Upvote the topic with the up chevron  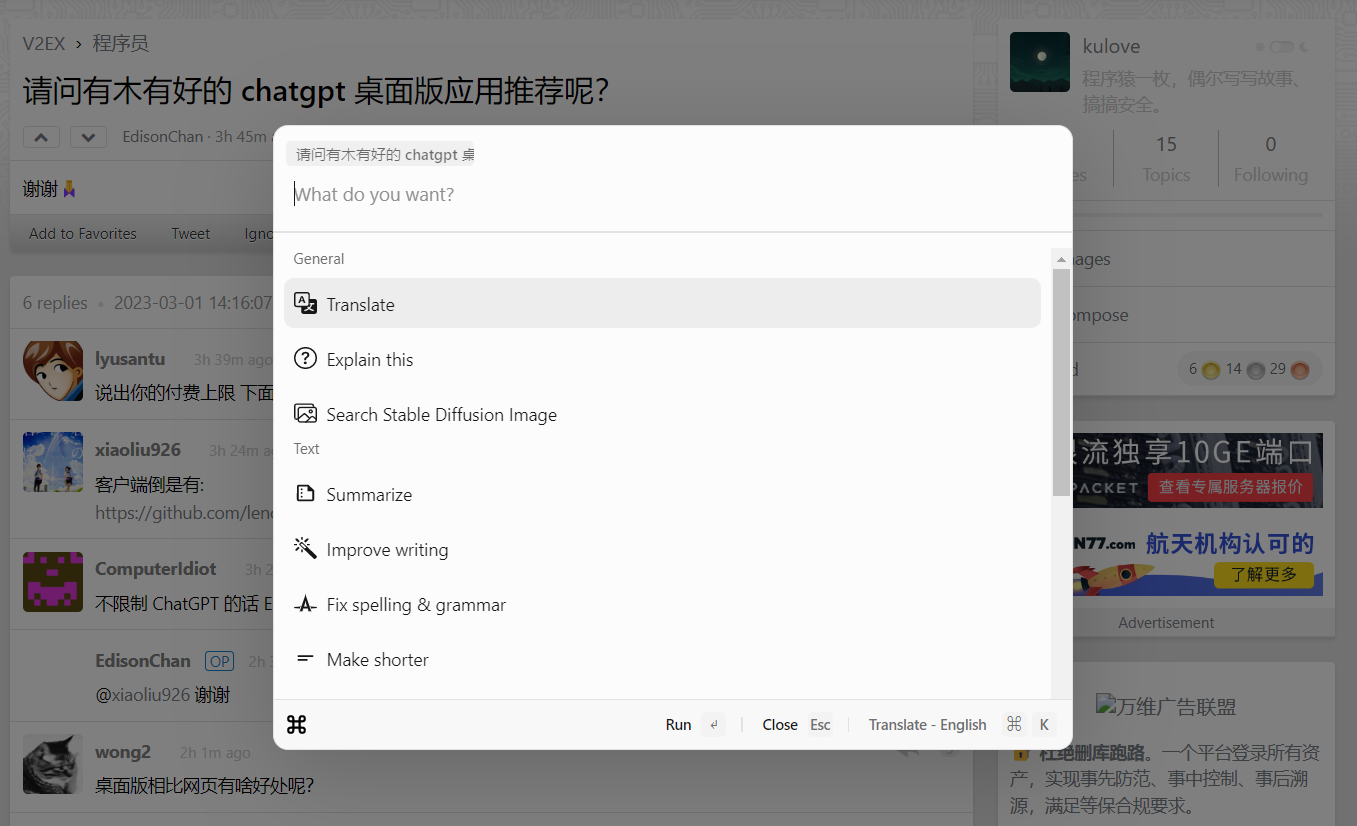point(41,137)
